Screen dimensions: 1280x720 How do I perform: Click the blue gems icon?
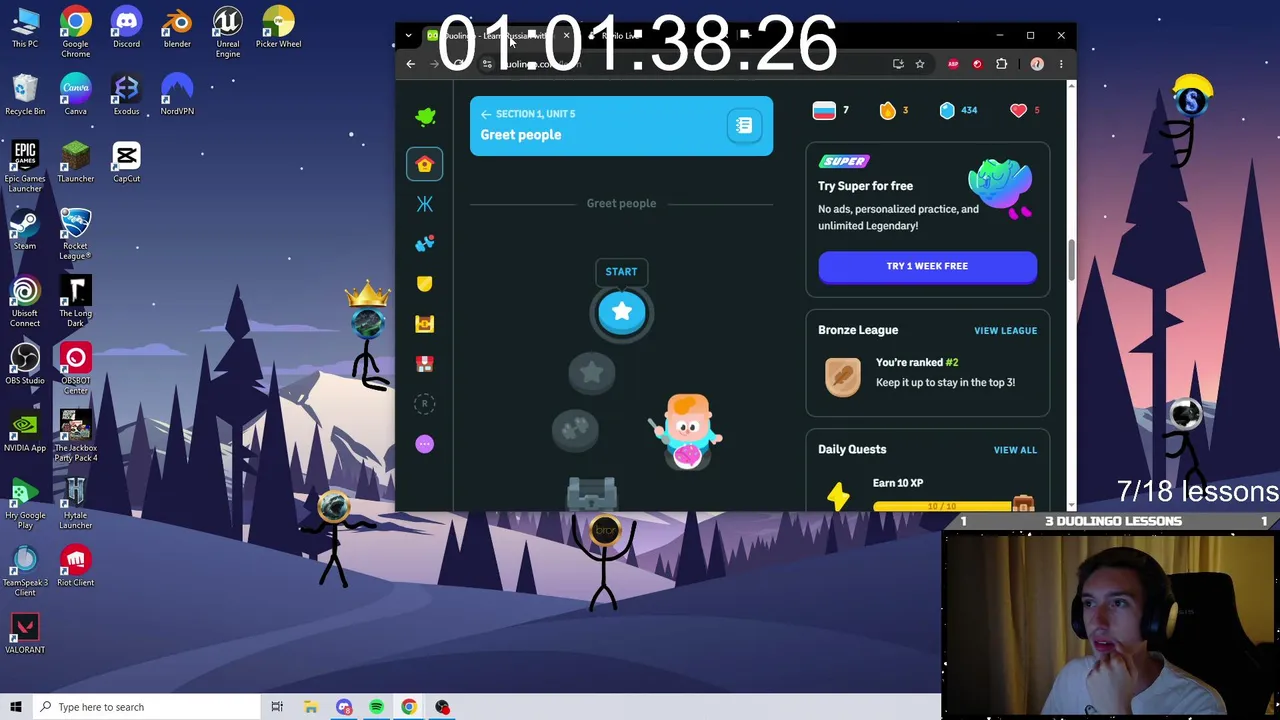(947, 111)
